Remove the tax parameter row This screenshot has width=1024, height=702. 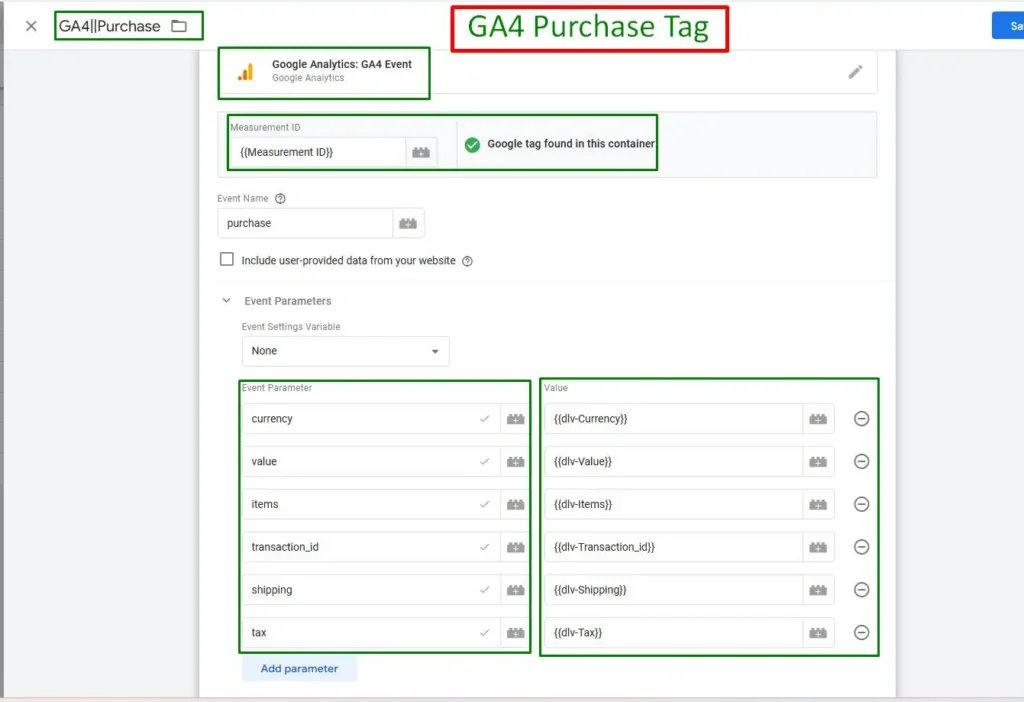(x=861, y=633)
